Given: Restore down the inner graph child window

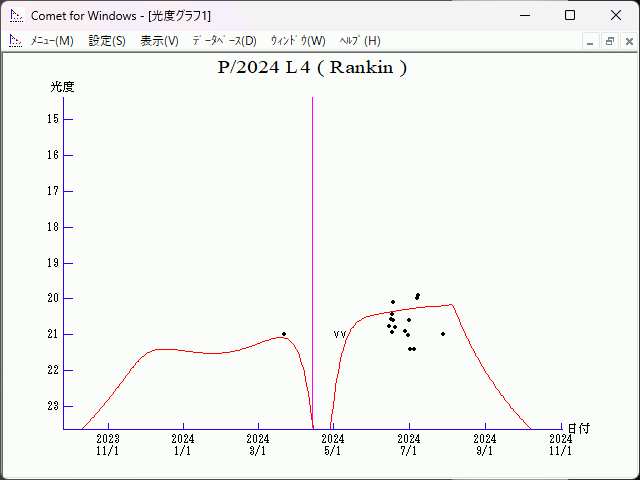Looking at the screenshot, I should [609, 41].
